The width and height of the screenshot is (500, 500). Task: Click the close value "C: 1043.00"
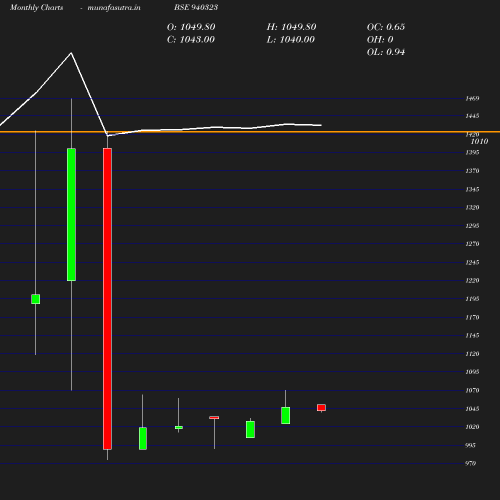(x=191, y=40)
